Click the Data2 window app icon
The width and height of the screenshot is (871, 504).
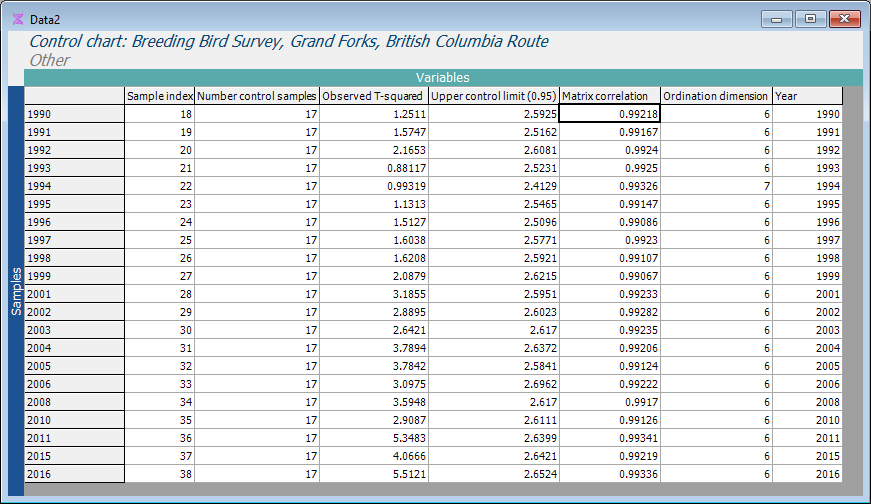coord(17,19)
